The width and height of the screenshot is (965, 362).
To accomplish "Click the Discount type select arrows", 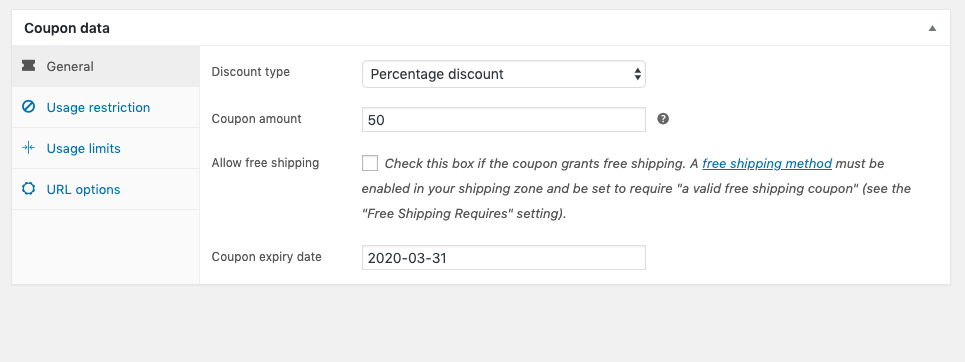I will click(638, 74).
